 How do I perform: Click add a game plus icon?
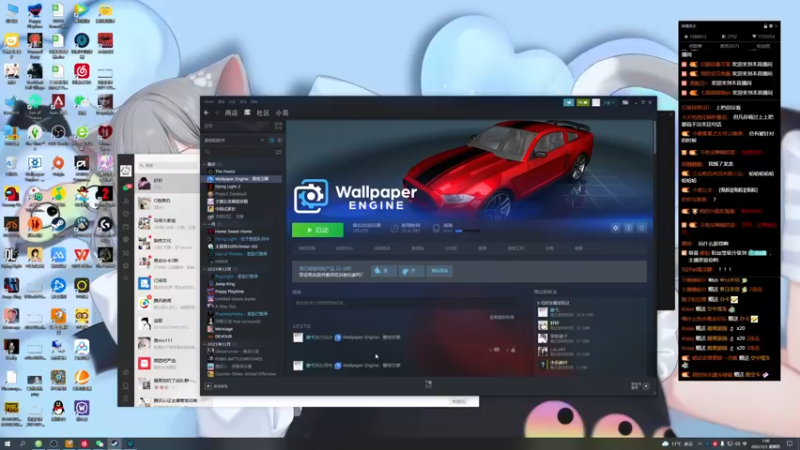tap(208, 386)
